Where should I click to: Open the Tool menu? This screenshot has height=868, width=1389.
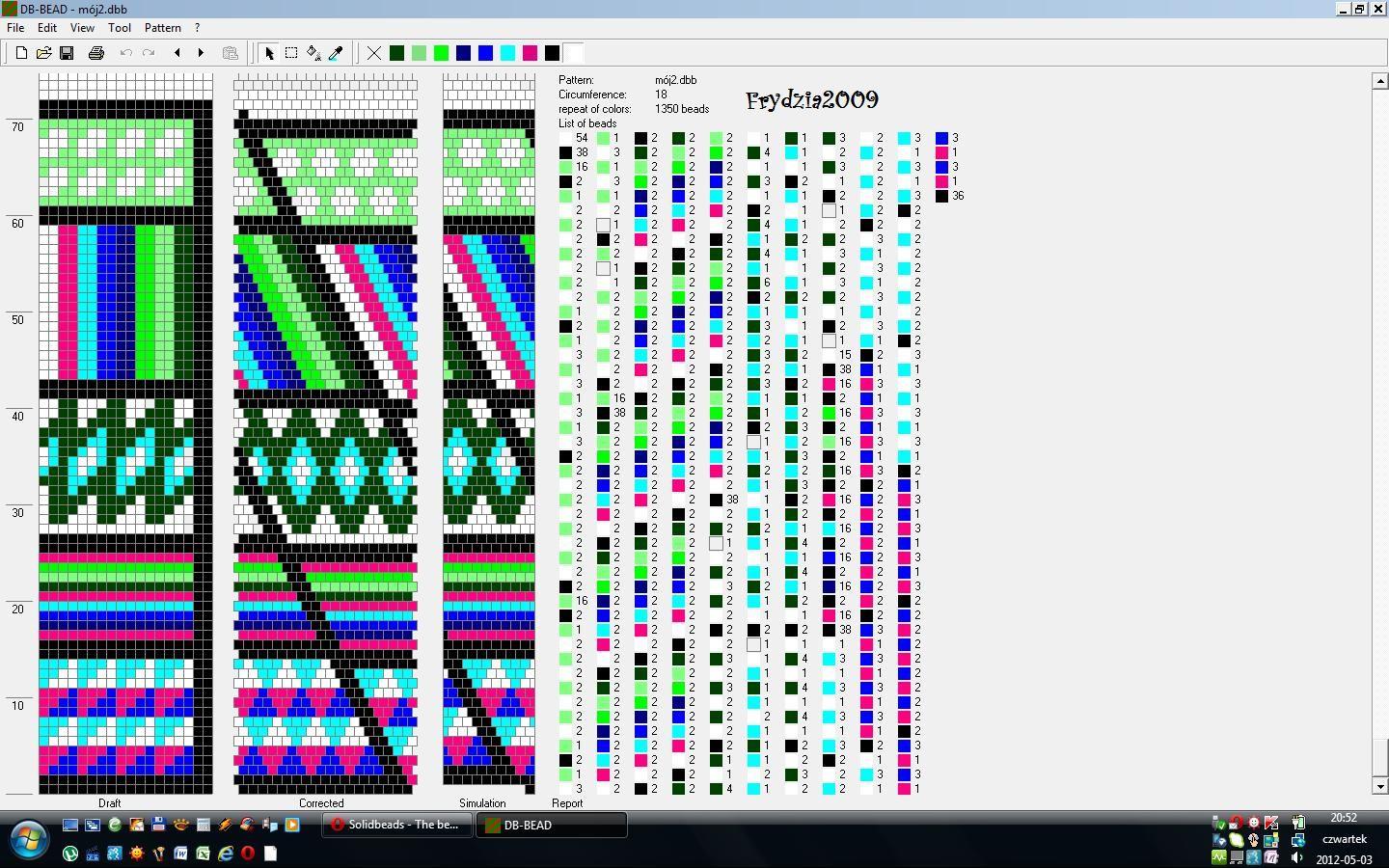click(x=120, y=28)
